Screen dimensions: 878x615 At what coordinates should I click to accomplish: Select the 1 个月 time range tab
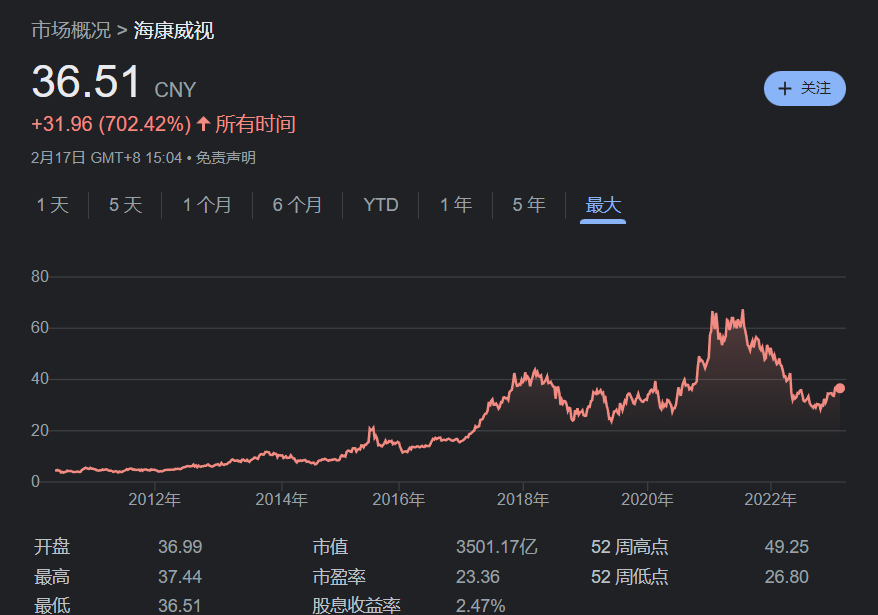point(207,205)
